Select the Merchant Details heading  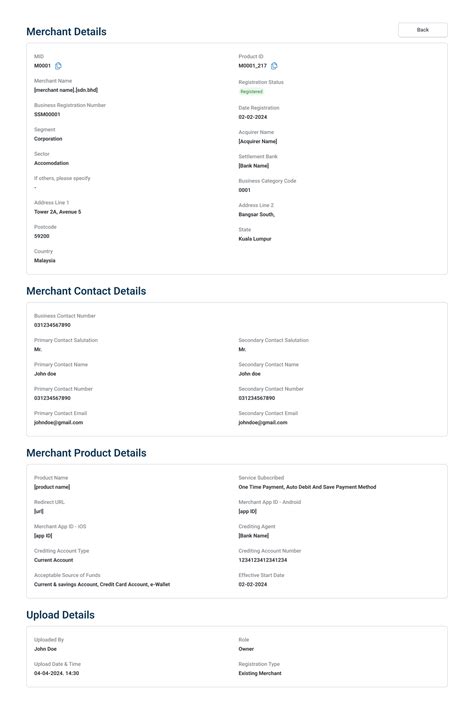66,32
